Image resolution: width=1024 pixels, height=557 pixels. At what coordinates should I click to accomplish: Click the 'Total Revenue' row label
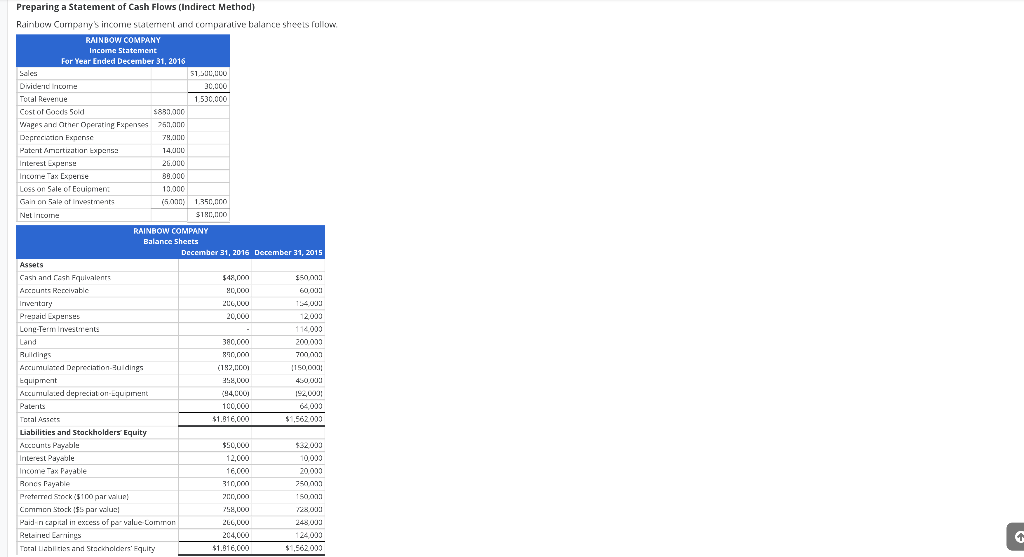click(x=44, y=99)
